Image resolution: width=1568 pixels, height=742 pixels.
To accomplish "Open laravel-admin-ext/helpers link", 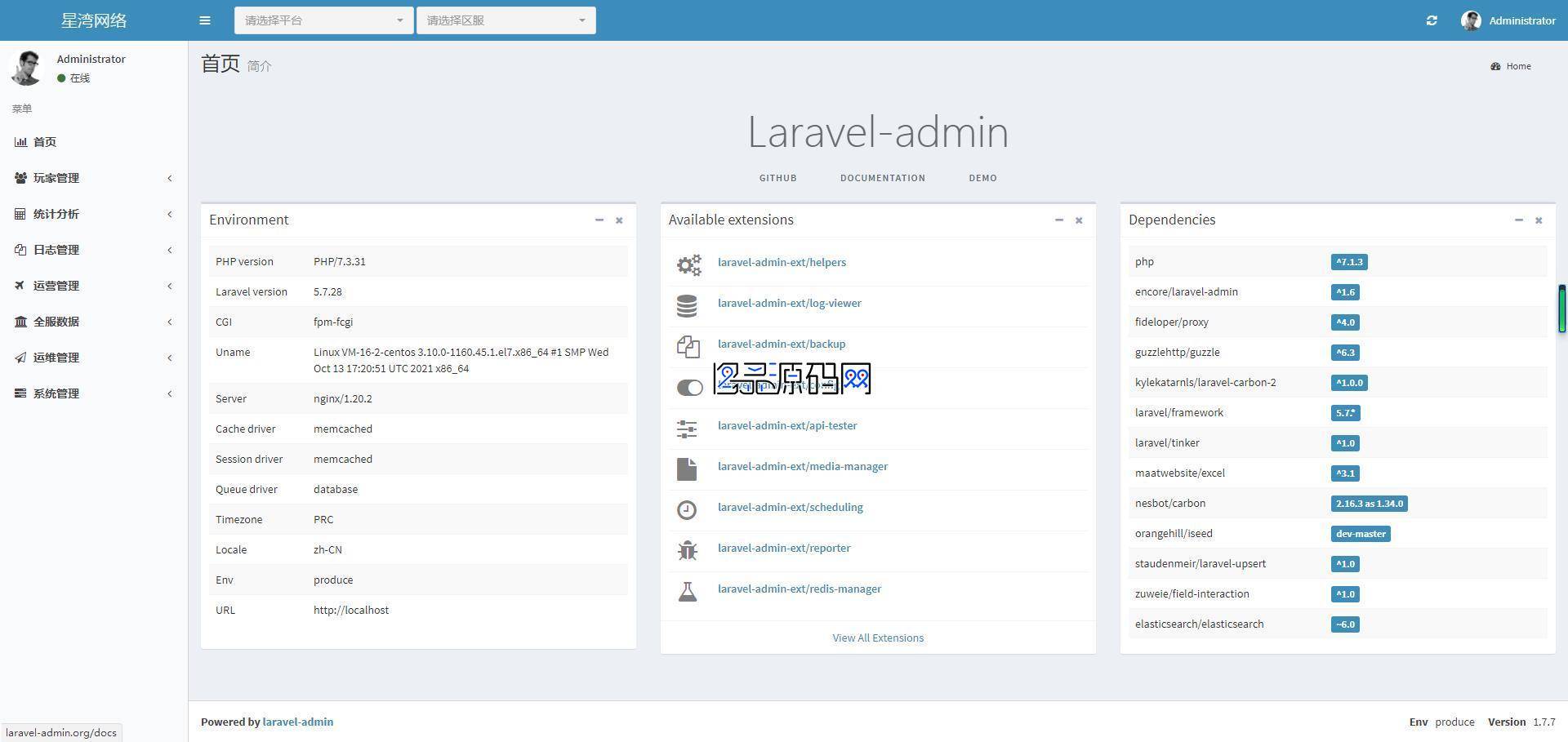I will 782,262.
